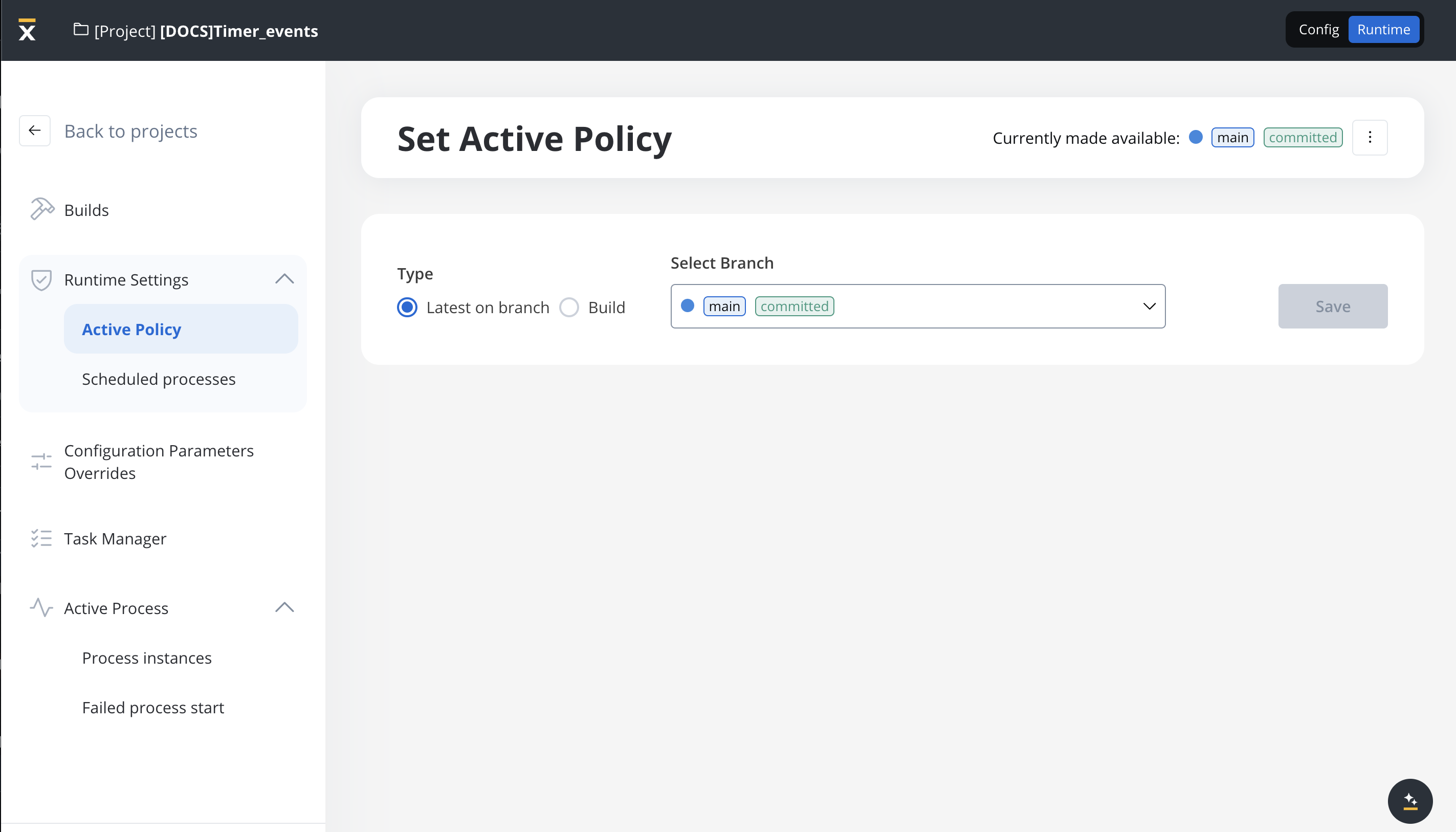Click the back arrow button
This screenshot has width=1456, height=832.
[35, 131]
